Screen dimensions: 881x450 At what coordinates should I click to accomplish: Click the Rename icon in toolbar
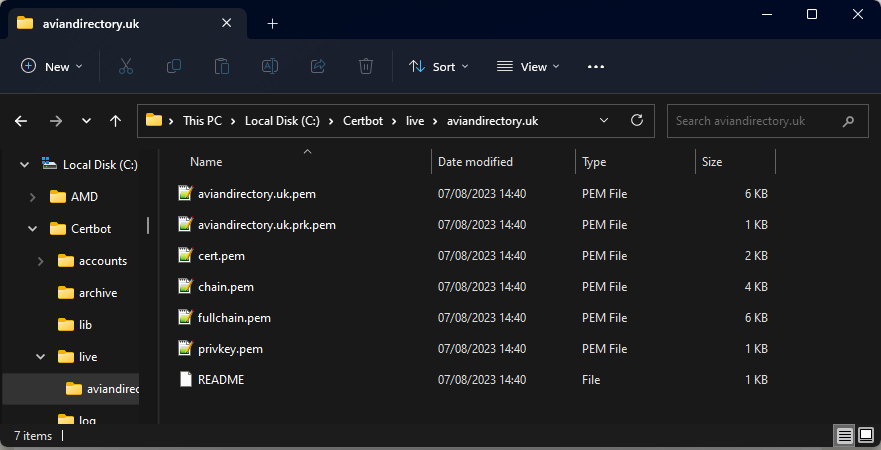(269, 66)
